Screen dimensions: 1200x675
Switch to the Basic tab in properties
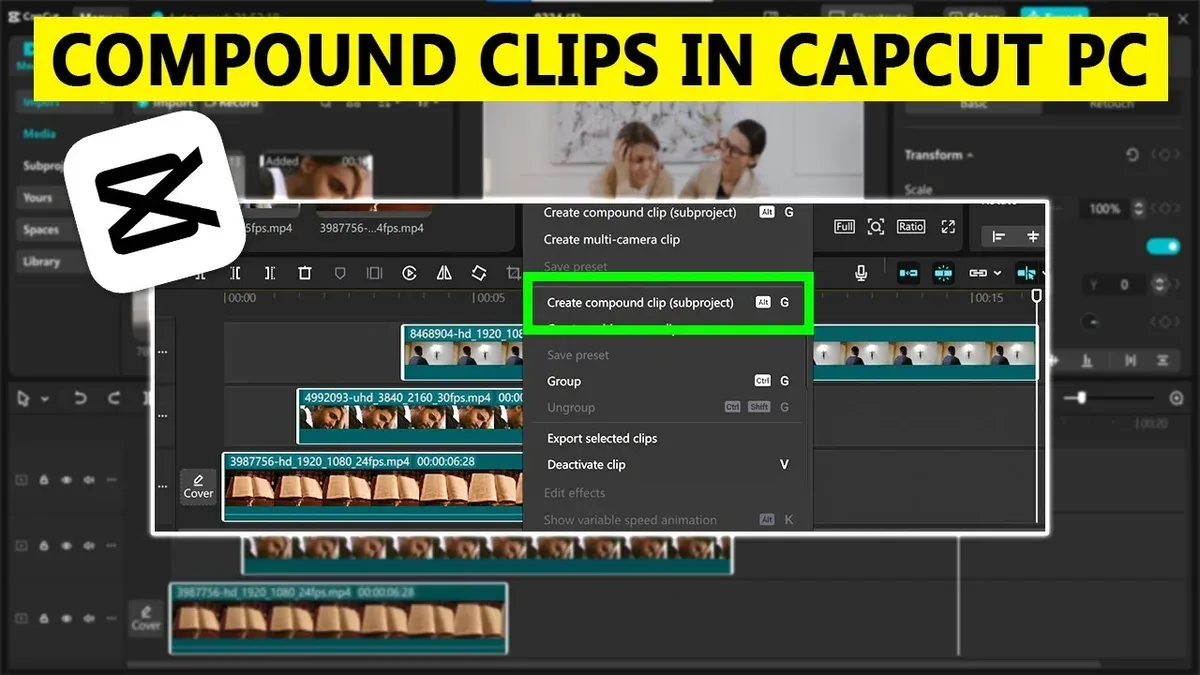tap(973, 104)
